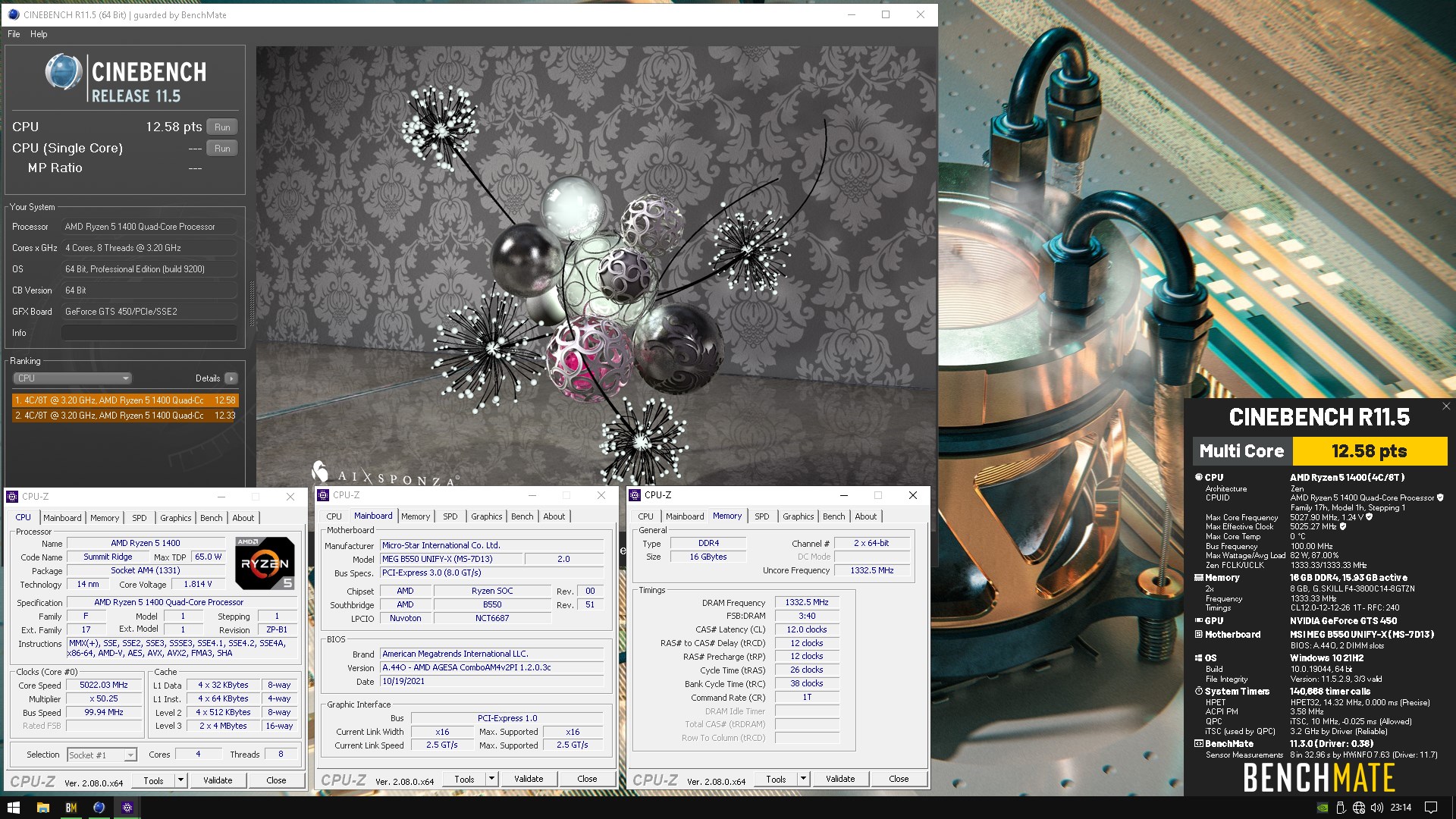The height and width of the screenshot is (819, 1456).
Task: Click CPU section chip icon in BenchMate panel
Action: [x=1199, y=477]
